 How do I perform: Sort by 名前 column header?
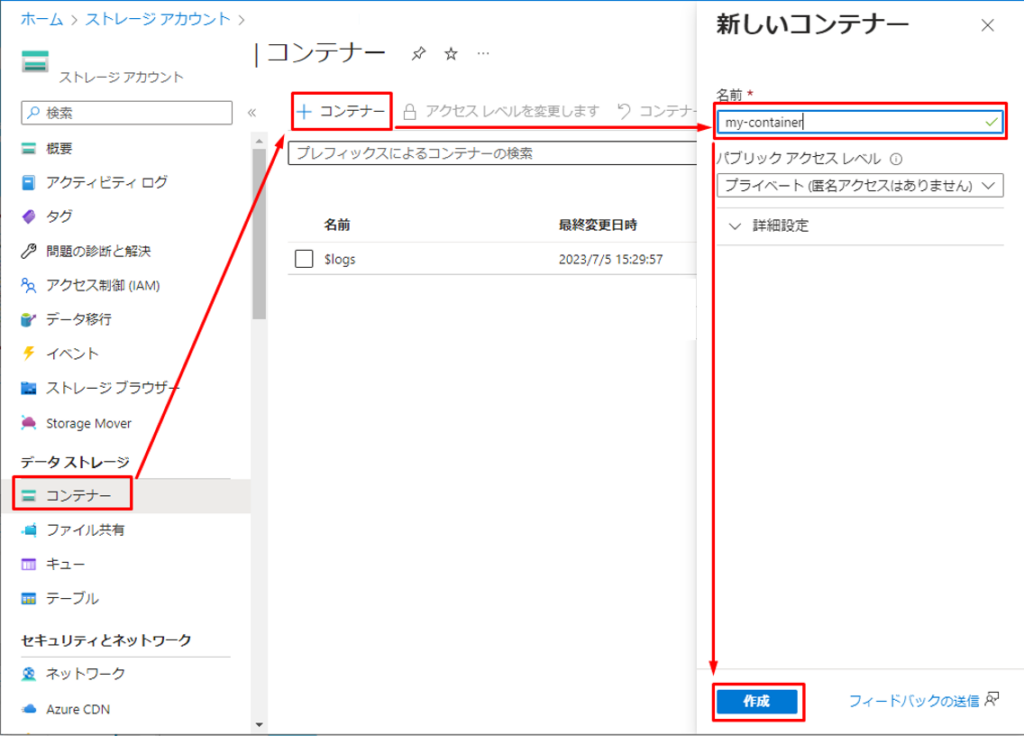click(337, 225)
